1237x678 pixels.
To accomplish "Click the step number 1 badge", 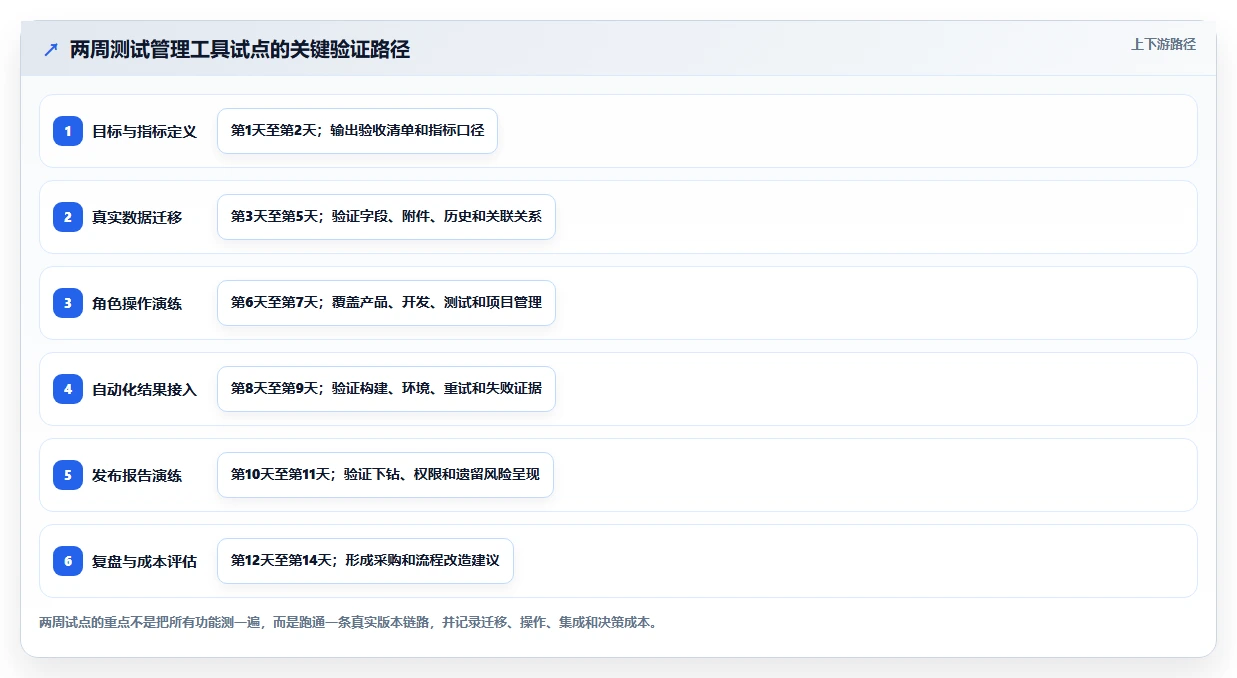I will (68, 131).
